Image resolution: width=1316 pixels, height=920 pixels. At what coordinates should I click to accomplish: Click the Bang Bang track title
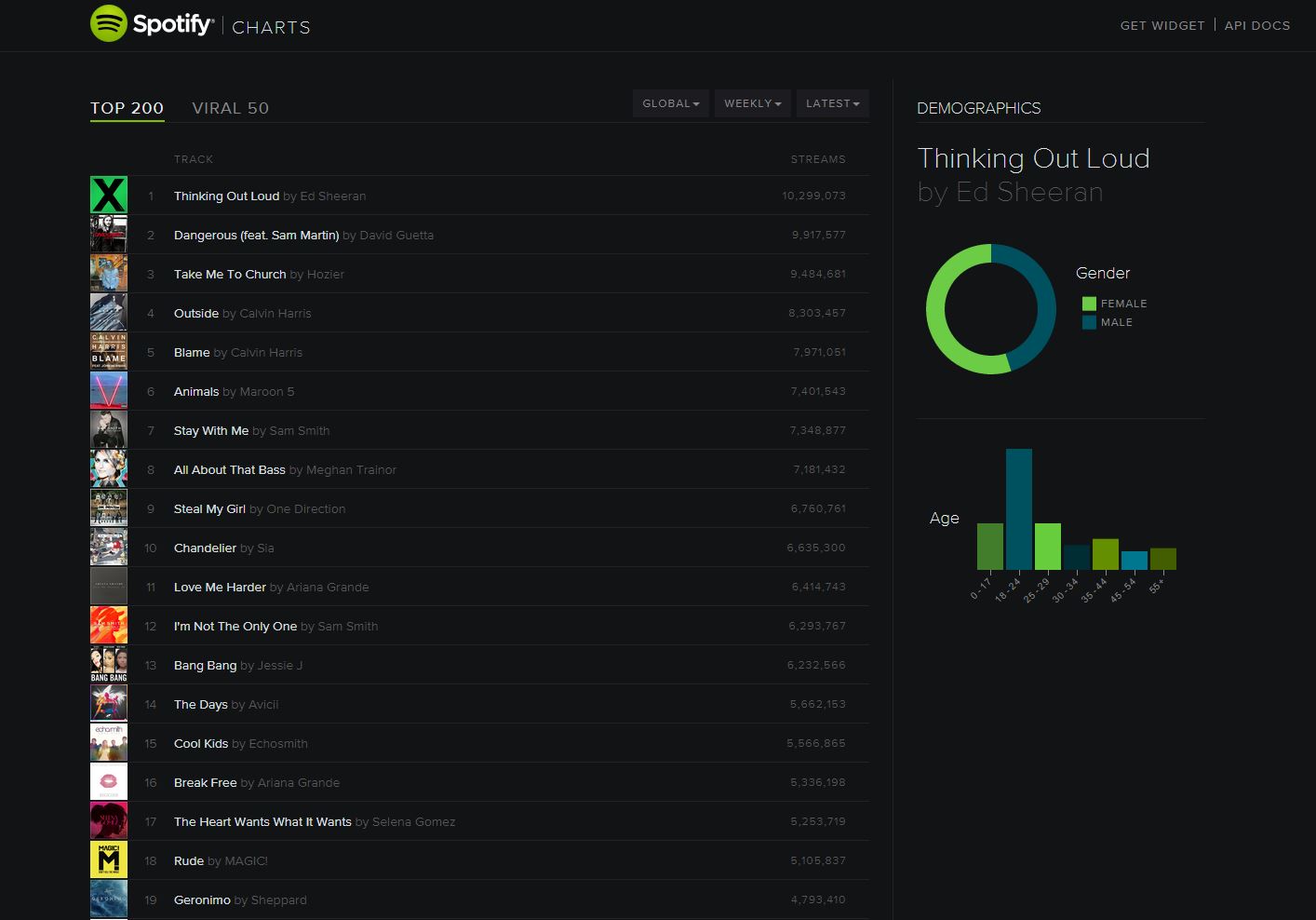click(205, 665)
